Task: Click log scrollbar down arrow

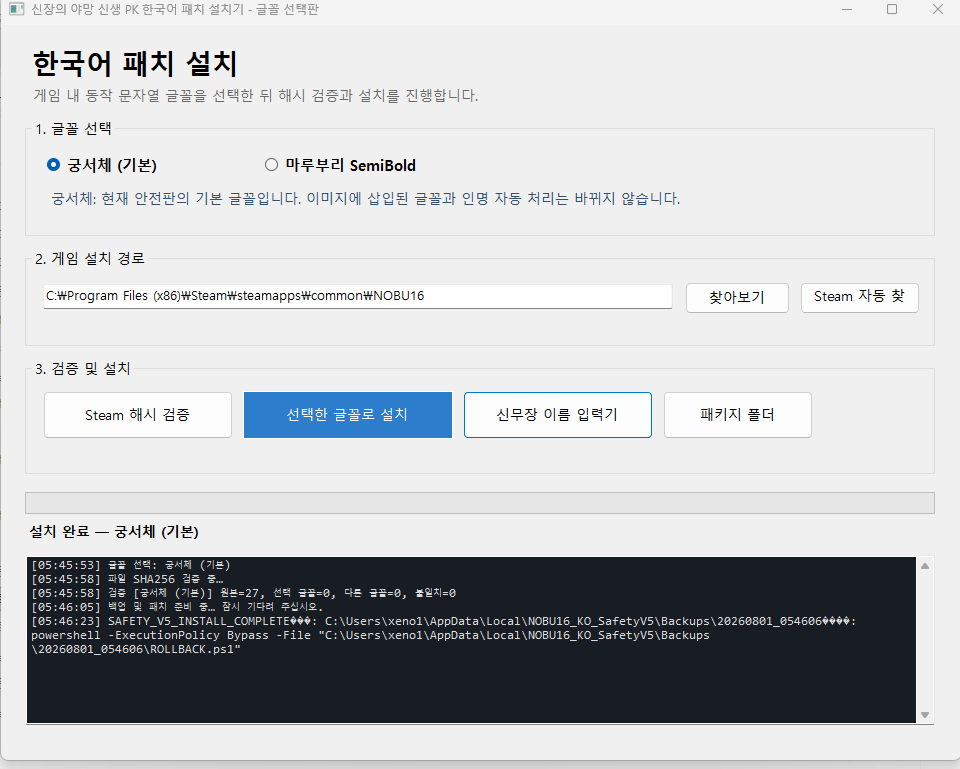Action: (x=925, y=715)
